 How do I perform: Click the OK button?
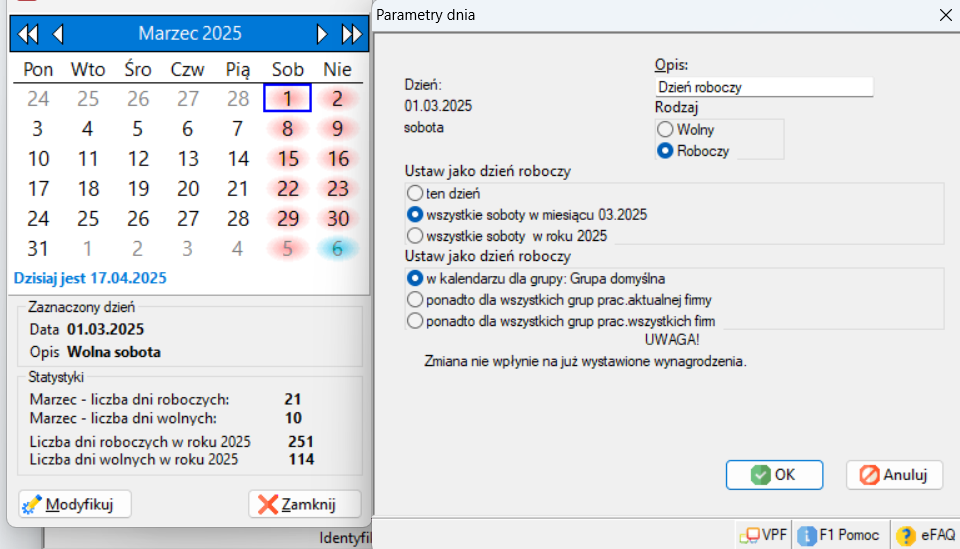pyautogui.click(x=774, y=475)
